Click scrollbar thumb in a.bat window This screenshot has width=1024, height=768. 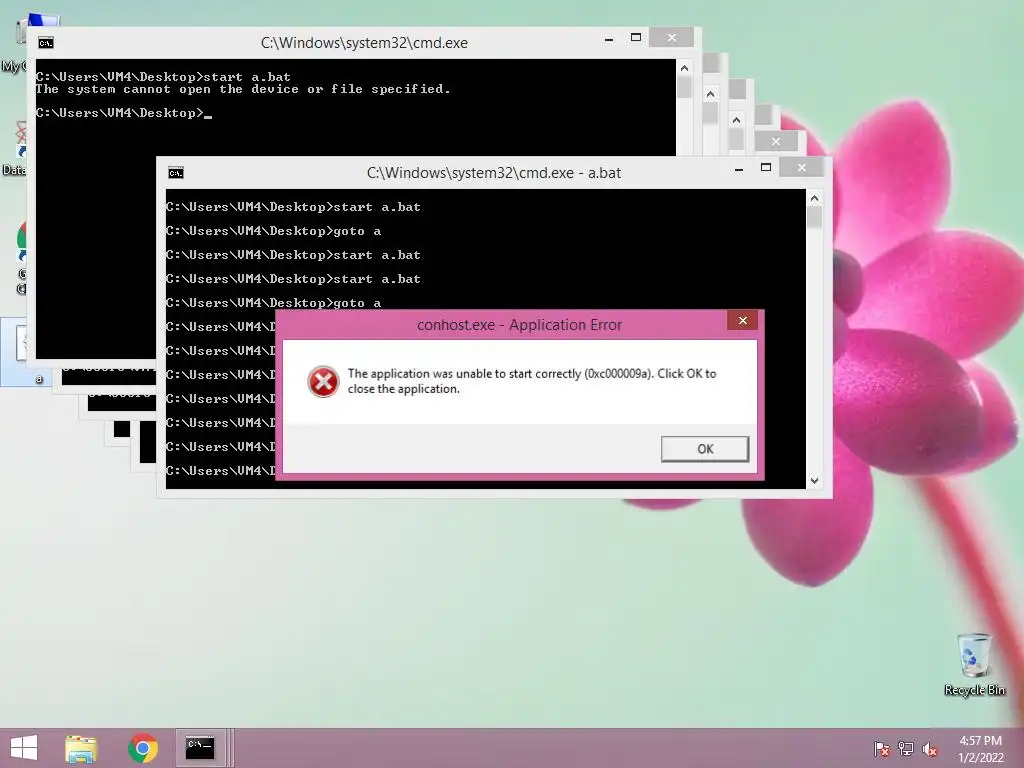click(x=814, y=217)
